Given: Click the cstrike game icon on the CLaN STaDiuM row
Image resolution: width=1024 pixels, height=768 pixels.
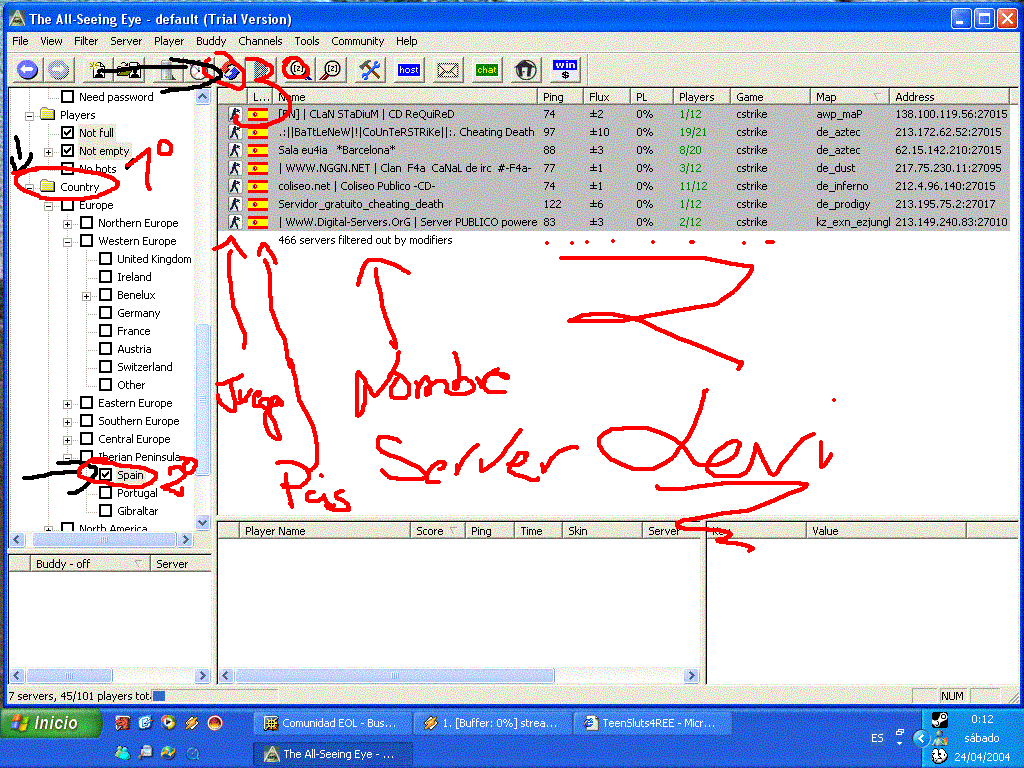Looking at the screenshot, I should 234,114.
